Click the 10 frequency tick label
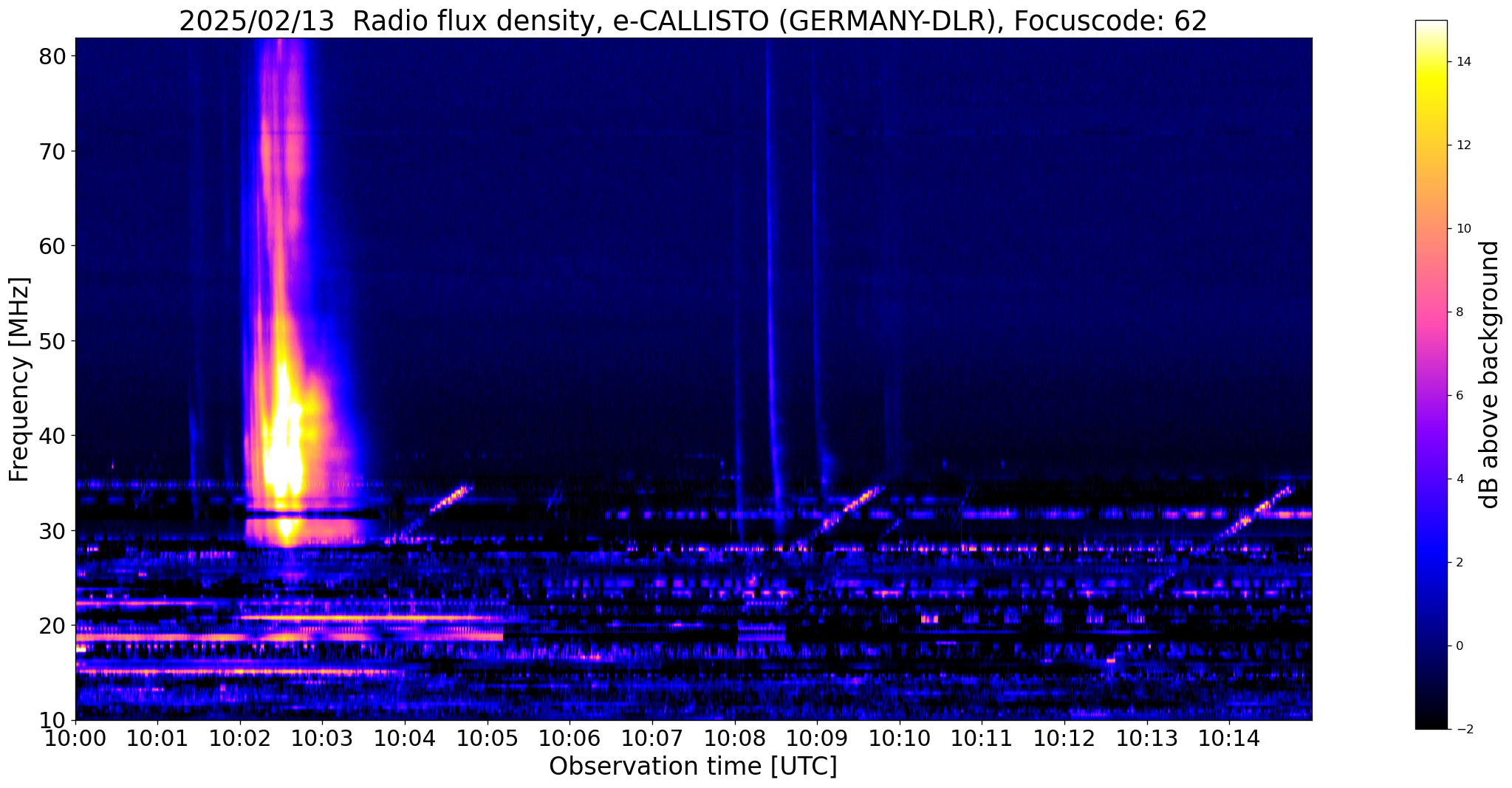The height and width of the screenshot is (788, 1512). 52,720
